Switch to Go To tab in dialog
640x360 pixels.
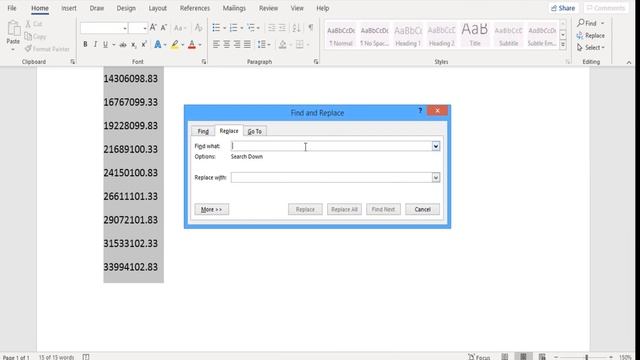coord(255,131)
